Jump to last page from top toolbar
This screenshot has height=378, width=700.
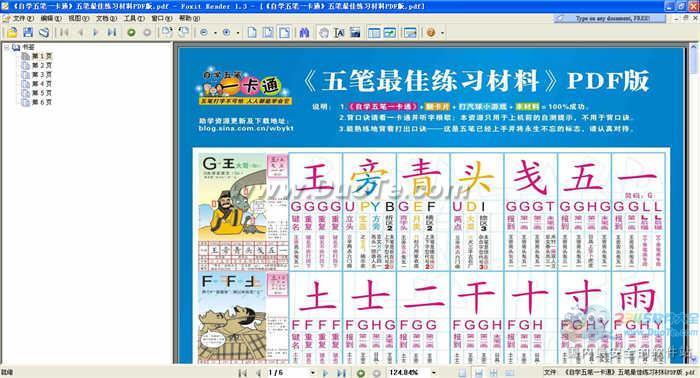[112, 32]
